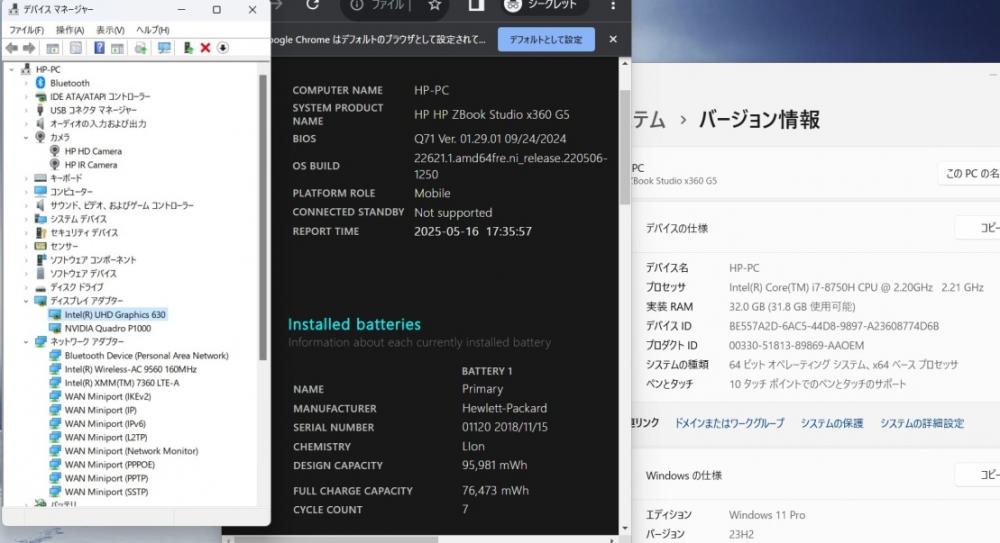Bookmark the page with the star icon
Screen dimensions: 1000x543
pos(435,5)
